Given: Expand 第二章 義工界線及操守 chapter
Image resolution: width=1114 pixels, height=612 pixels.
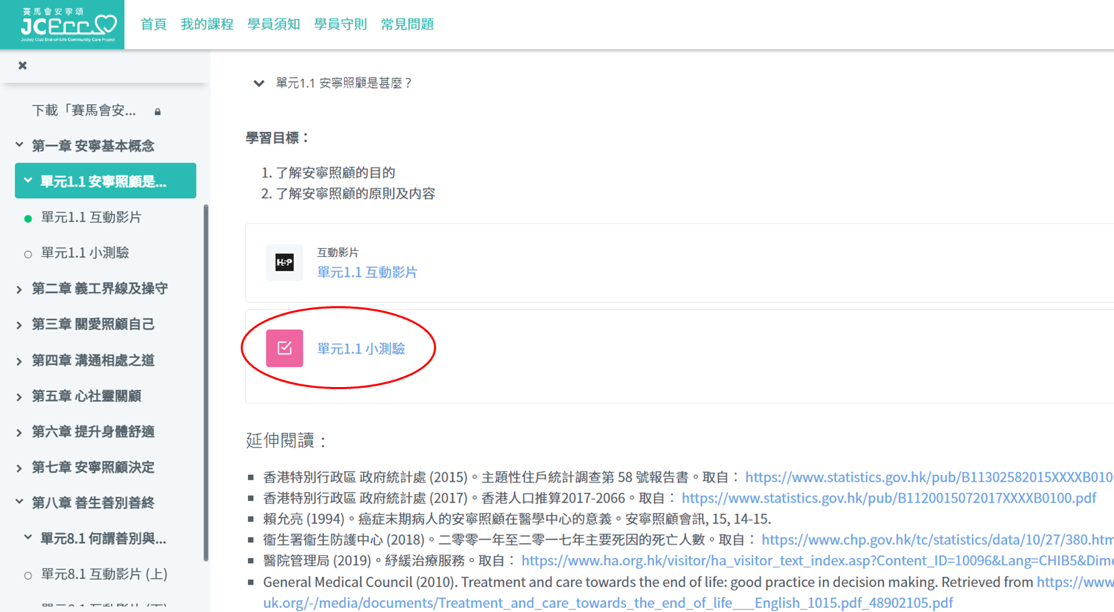Looking at the screenshot, I should coord(19,289).
